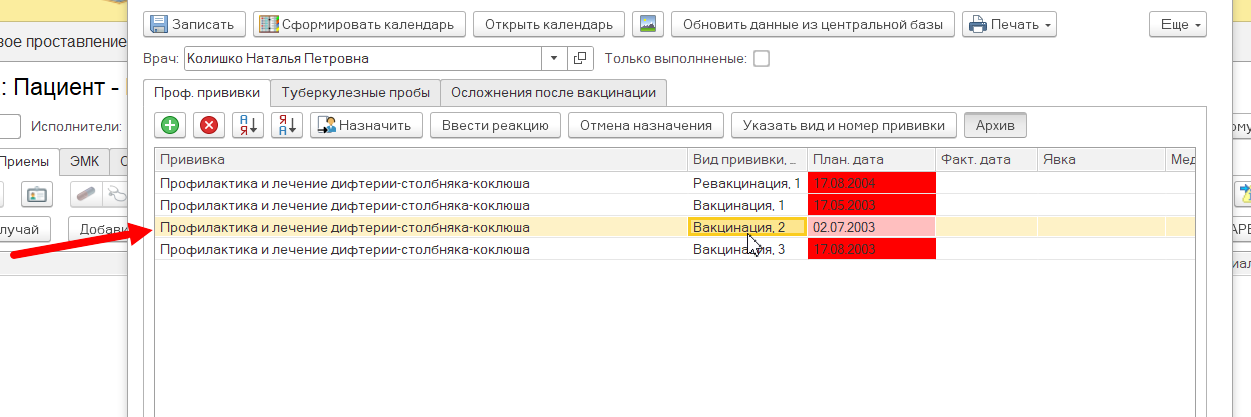Screen dimensions: 1251x417
Task: Switch to the Туберкулезные пробы tab
Action: (x=355, y=93)
